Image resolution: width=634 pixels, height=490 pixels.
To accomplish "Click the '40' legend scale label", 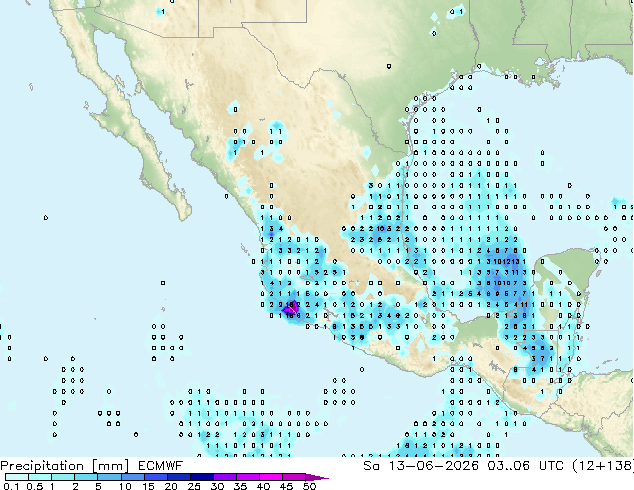I will (x=263, y=486).
